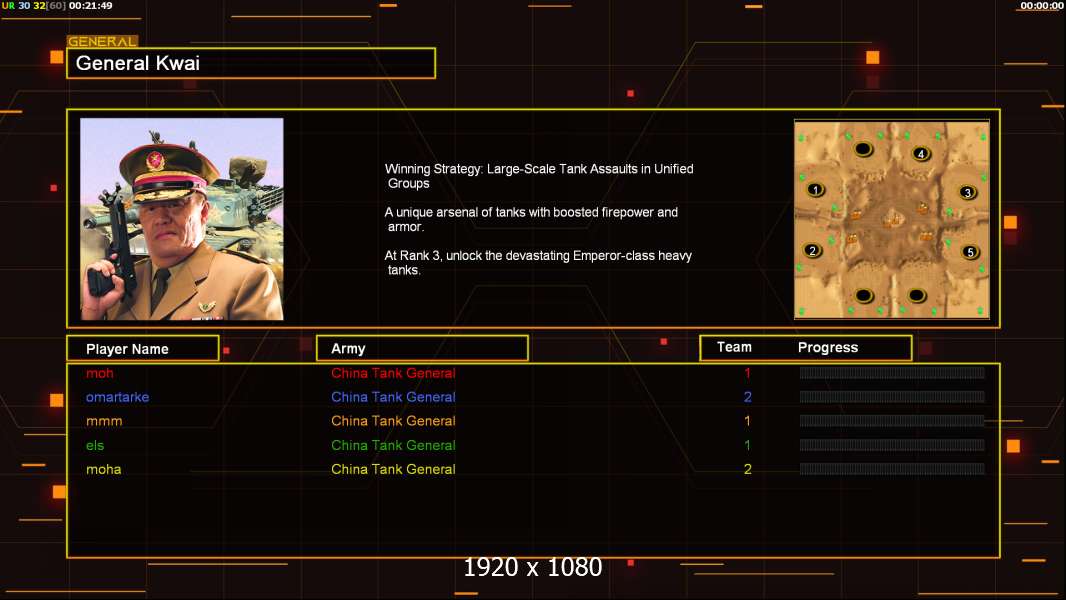Click start position 2 on the minimap
This screenshot has height=600, width=1066.
click(812, 251)
